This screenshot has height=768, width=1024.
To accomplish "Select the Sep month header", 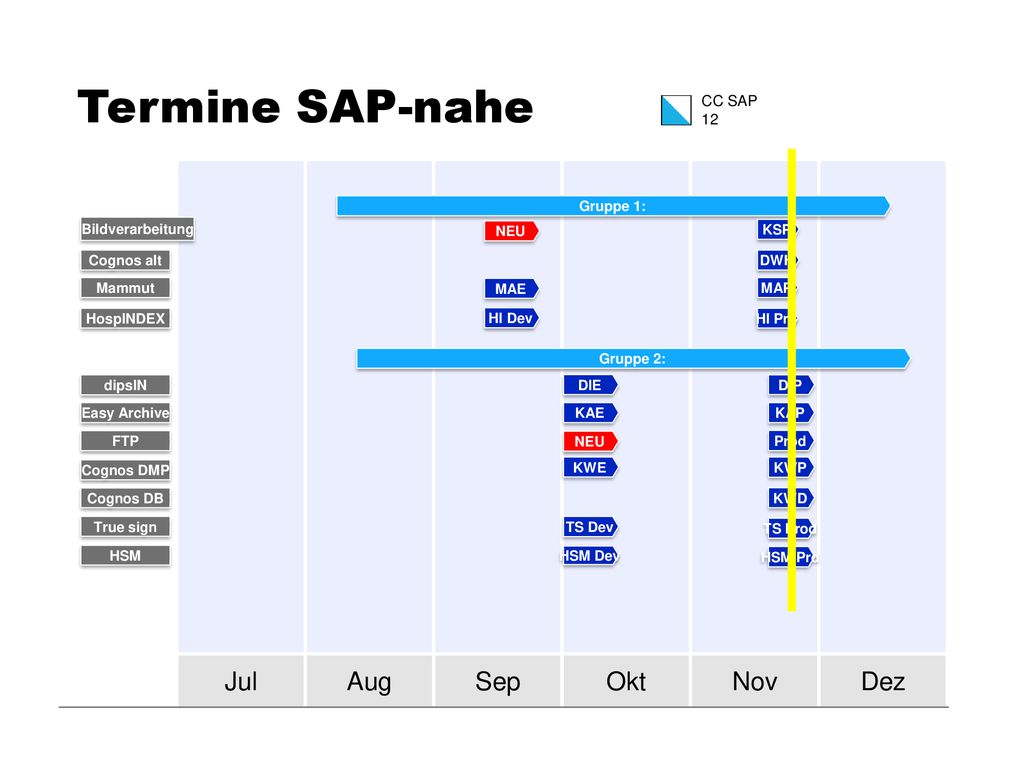I will (498, 681).
